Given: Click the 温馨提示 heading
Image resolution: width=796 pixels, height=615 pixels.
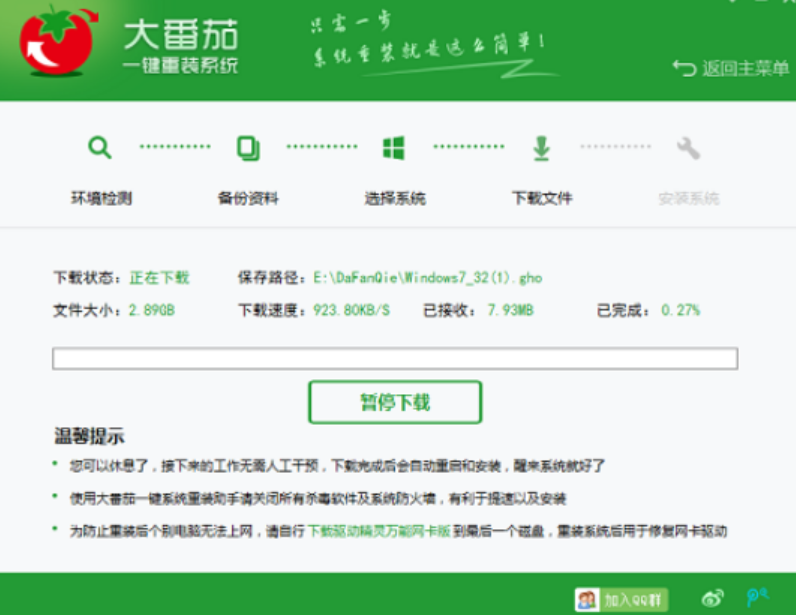Looking at the screenshot, I should (x=89, y=436).
